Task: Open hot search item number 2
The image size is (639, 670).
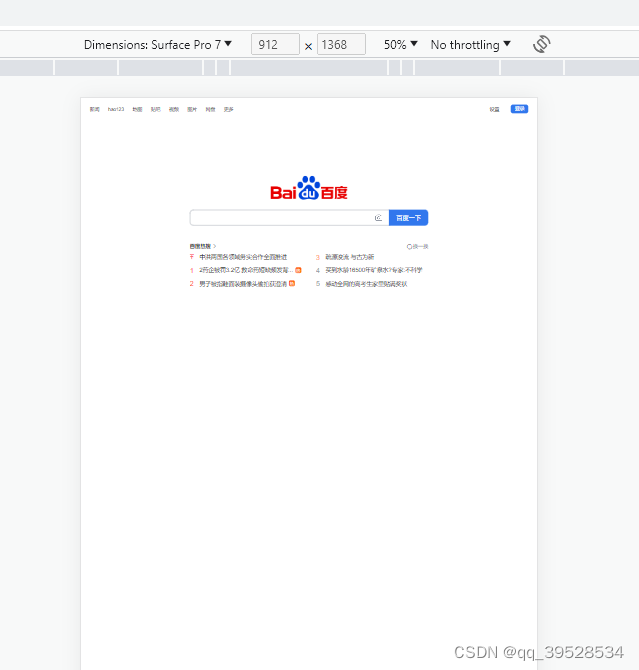Action: coord(243,284)
